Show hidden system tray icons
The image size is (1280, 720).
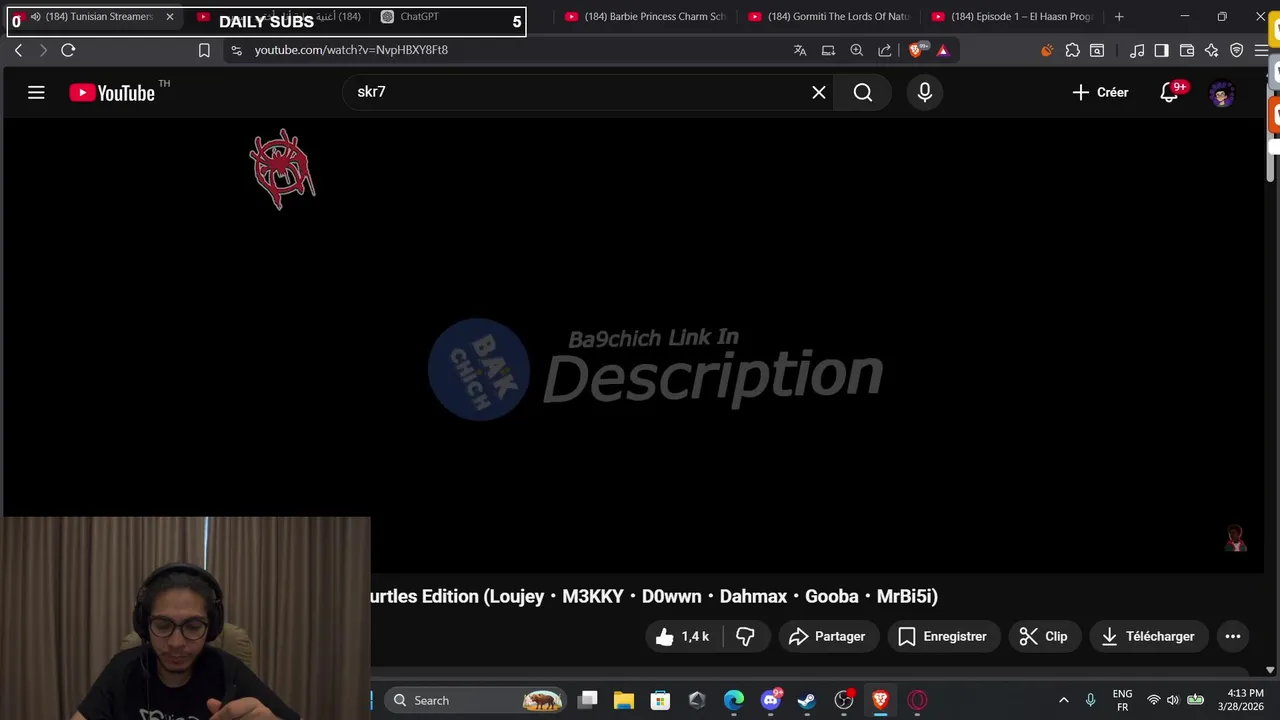[x=1063, y=700]
